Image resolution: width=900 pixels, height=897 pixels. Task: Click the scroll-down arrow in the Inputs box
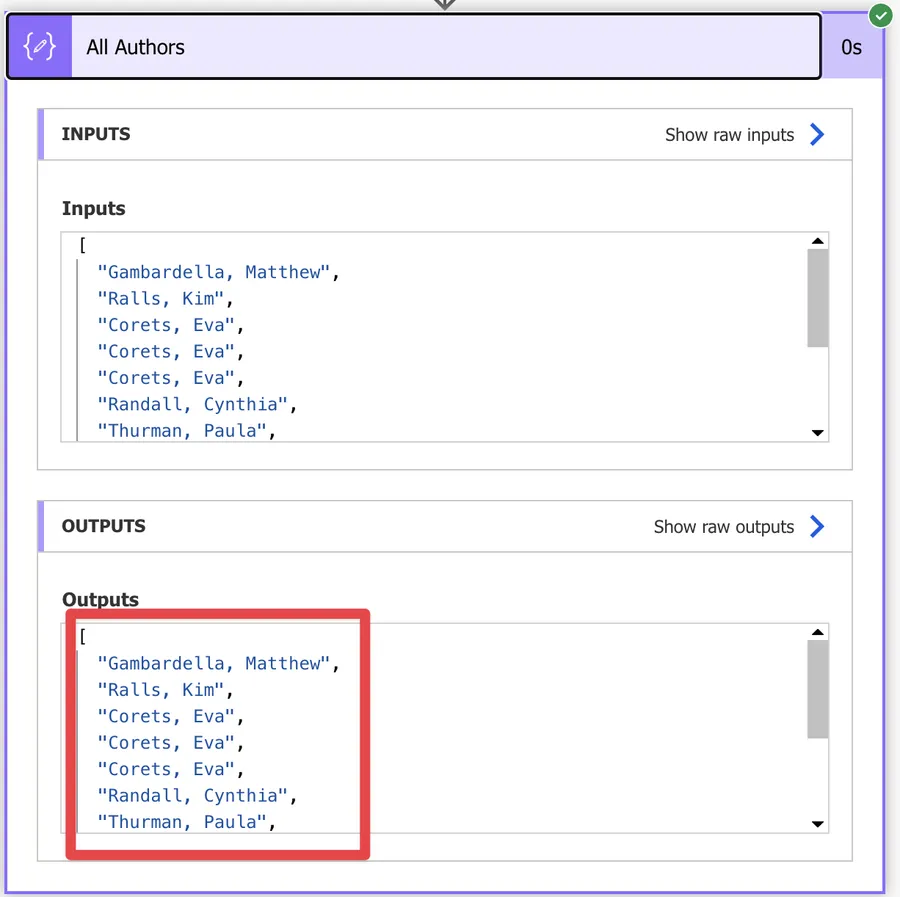pos(818,432)
